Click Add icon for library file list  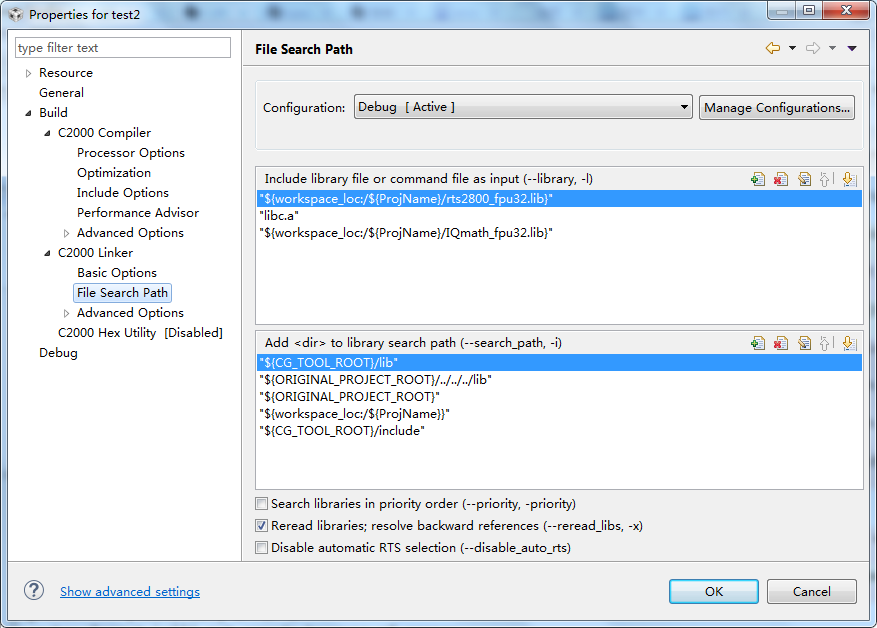(x=758, y=179)
